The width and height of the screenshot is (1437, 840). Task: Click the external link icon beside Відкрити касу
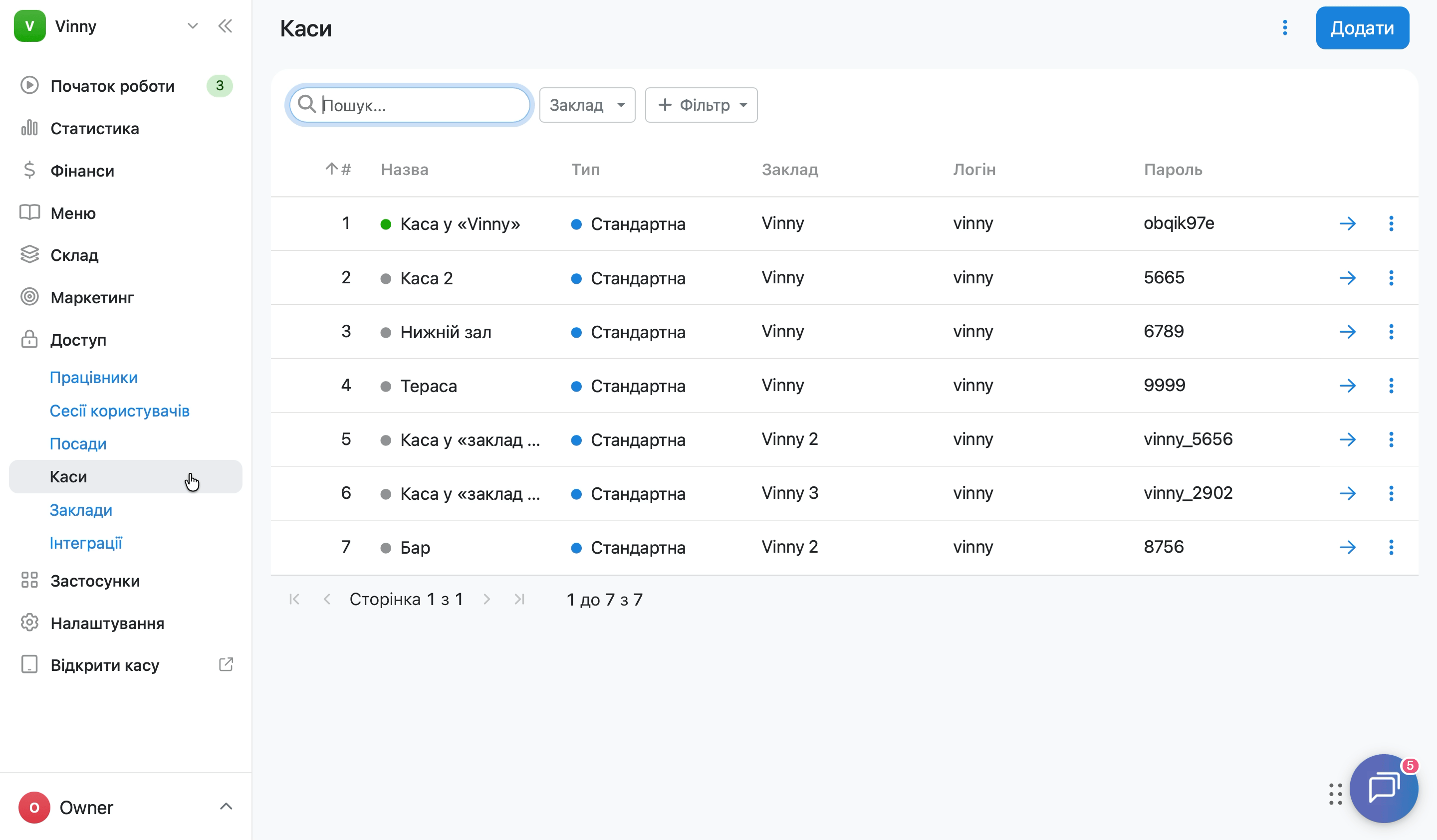coord(226,664)
